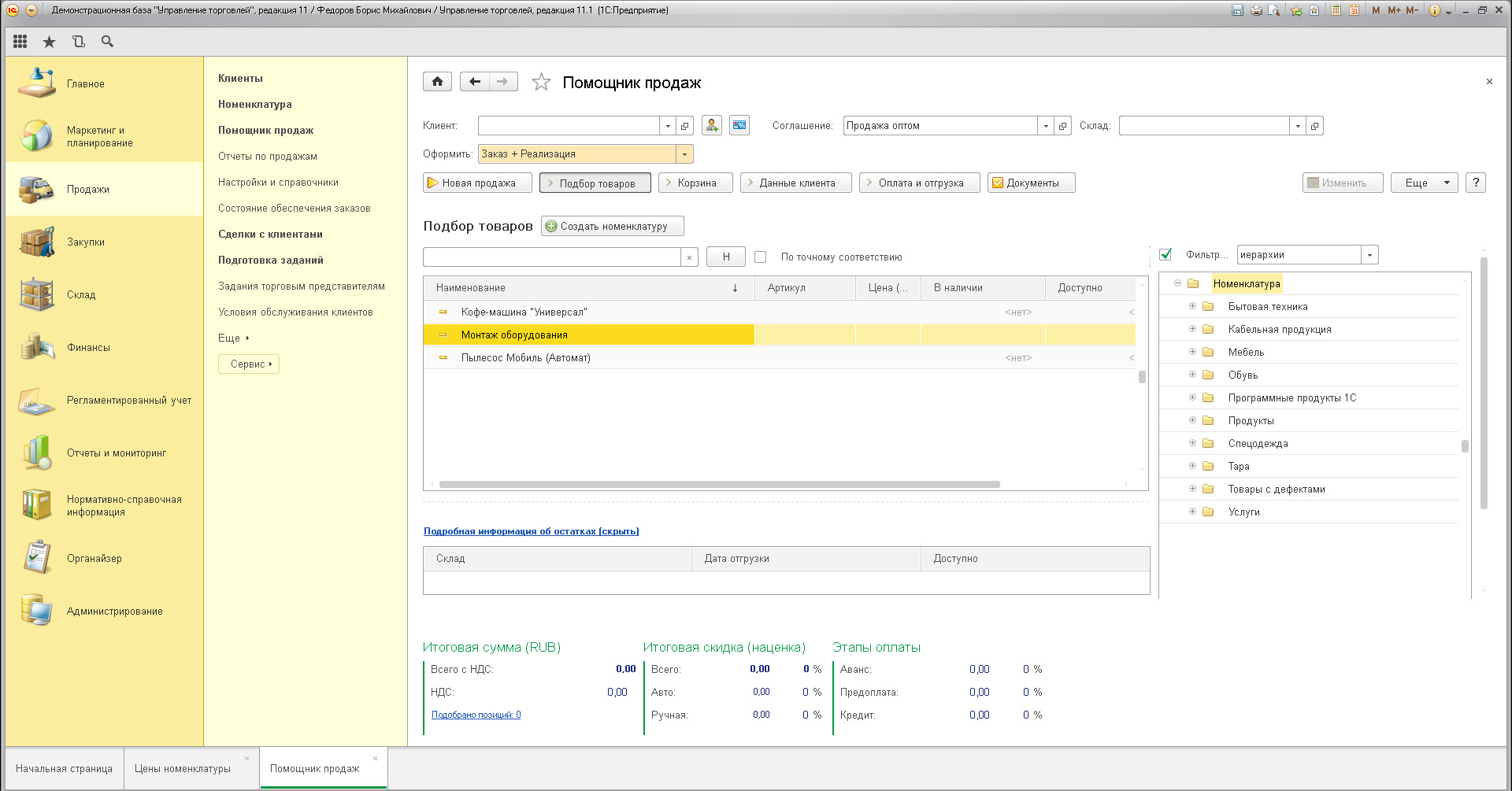Clear the product search field
Viewport: 1512px width, 791px height.
(689, 257)
